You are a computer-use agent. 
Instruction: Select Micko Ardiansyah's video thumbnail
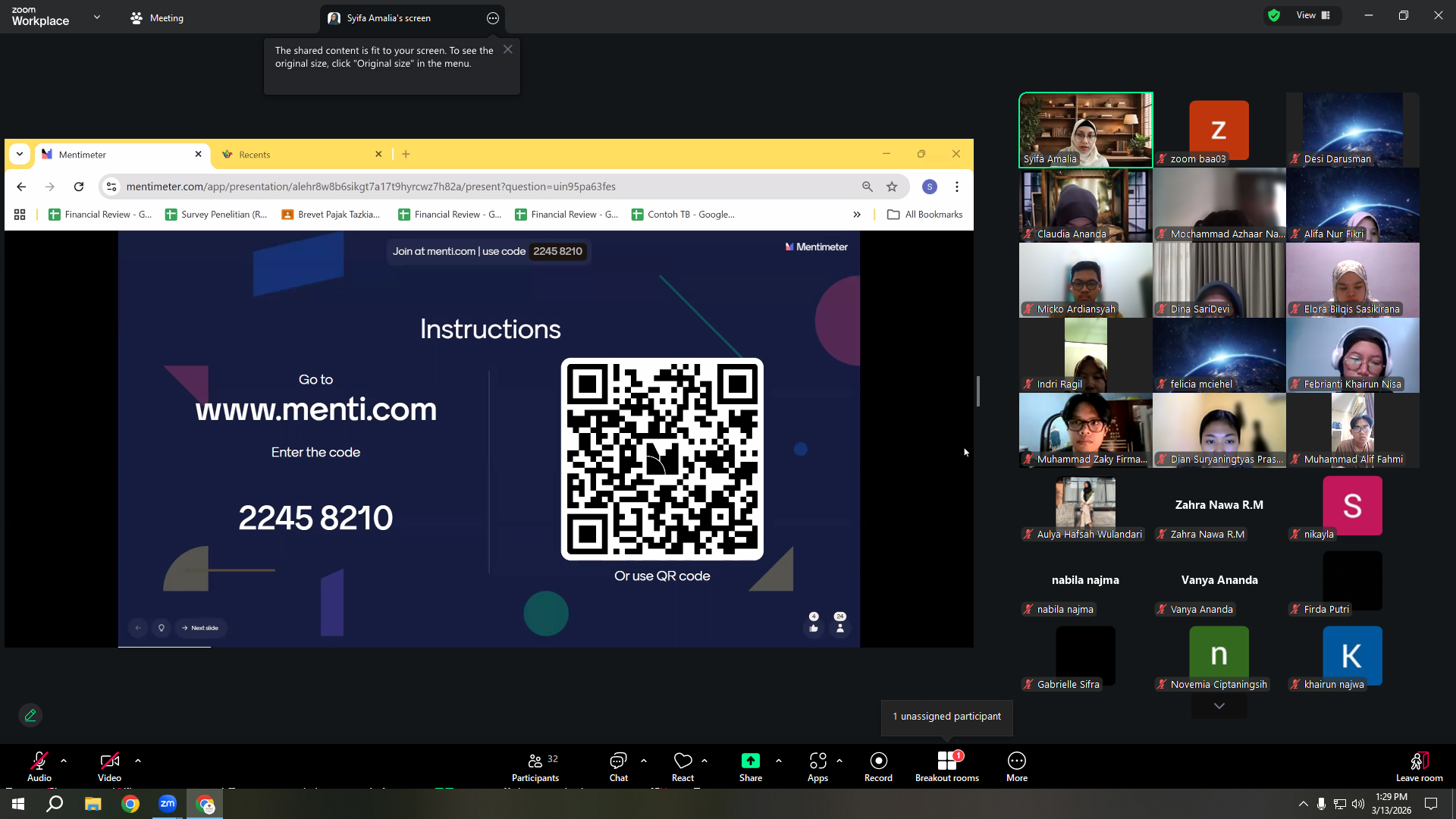click(1086, 280)
